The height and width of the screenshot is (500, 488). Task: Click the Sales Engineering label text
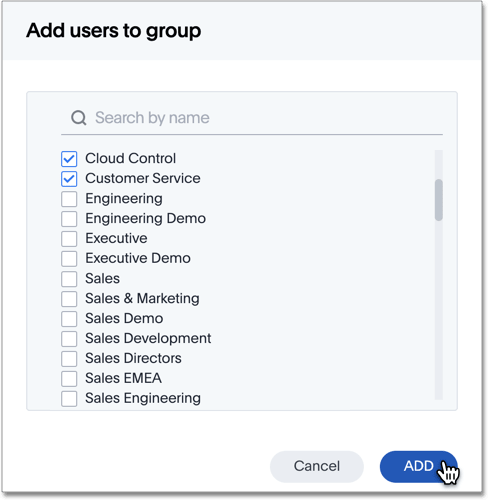point(143,398)
